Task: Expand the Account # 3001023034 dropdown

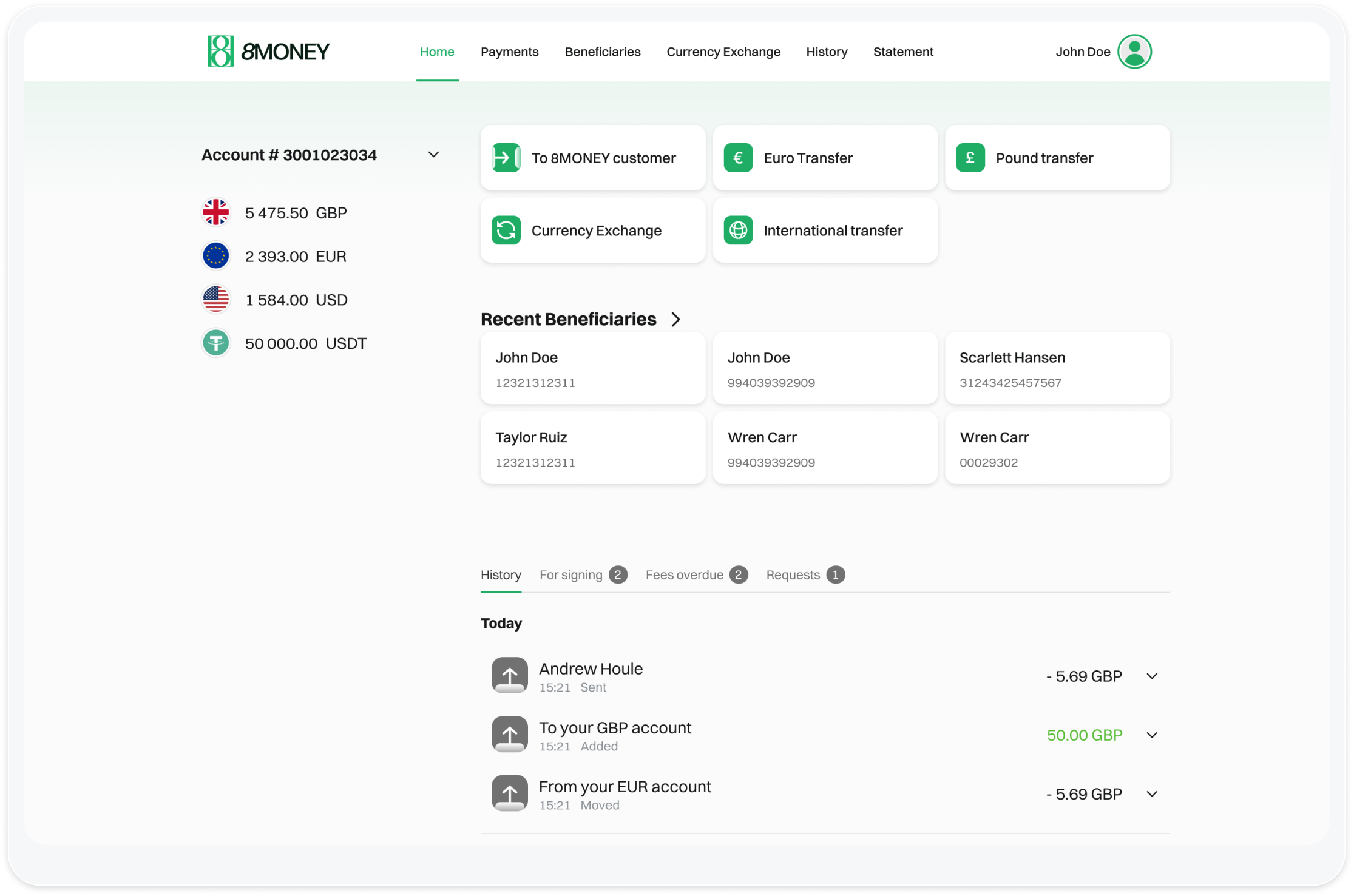Action: (x=433, y=155)
